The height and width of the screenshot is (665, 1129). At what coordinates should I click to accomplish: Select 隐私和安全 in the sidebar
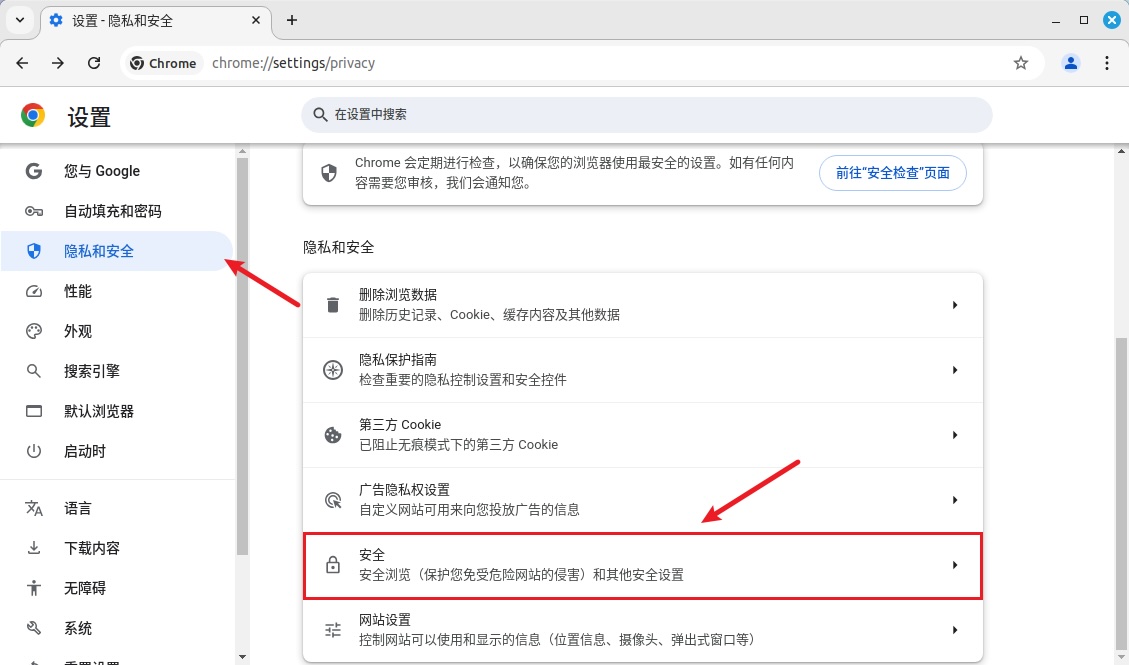tap(117, 251)
